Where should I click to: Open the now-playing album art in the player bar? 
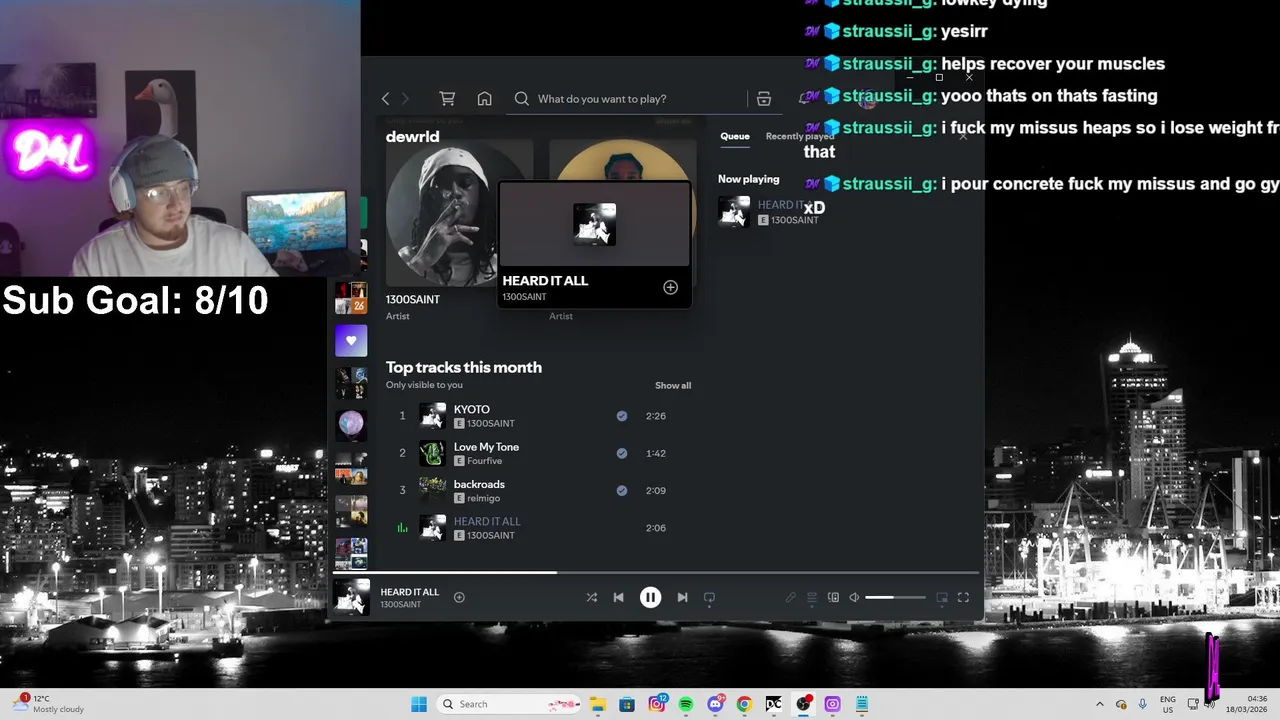click(352, 597)
